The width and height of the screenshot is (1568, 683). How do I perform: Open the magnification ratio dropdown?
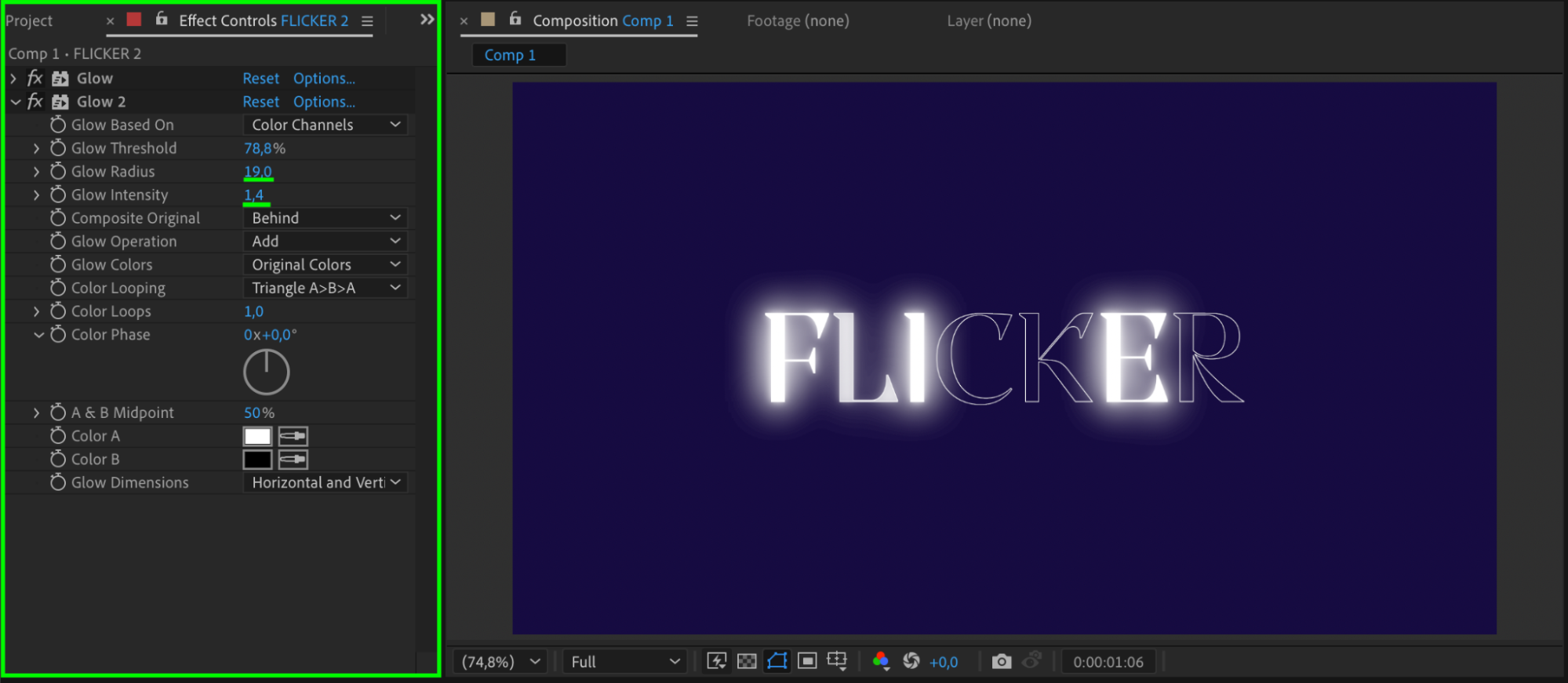pos(500,662)
